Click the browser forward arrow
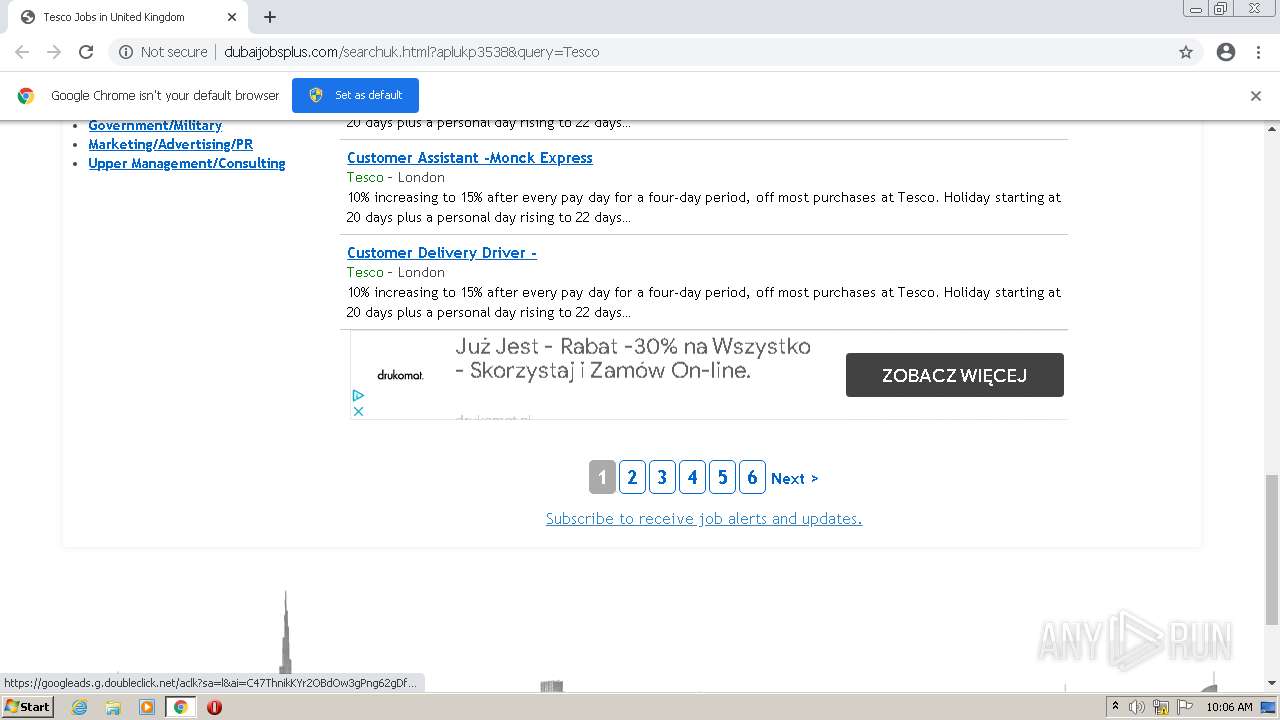The image size is (1280, 720). 54,52
